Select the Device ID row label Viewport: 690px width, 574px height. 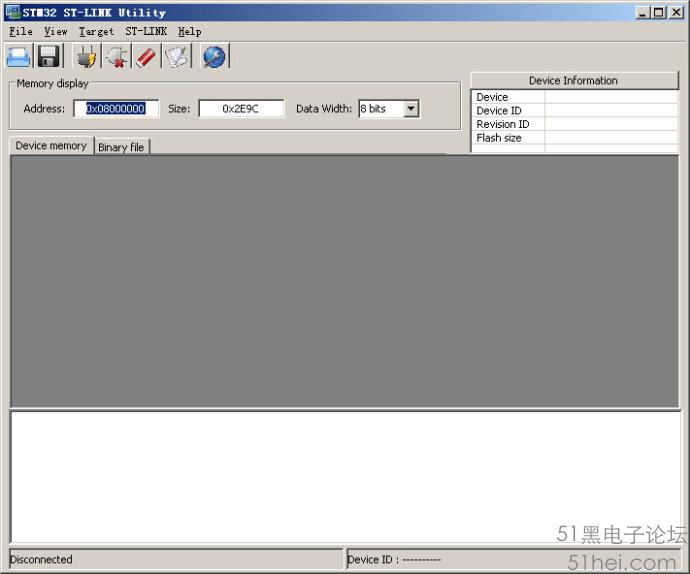499,110
